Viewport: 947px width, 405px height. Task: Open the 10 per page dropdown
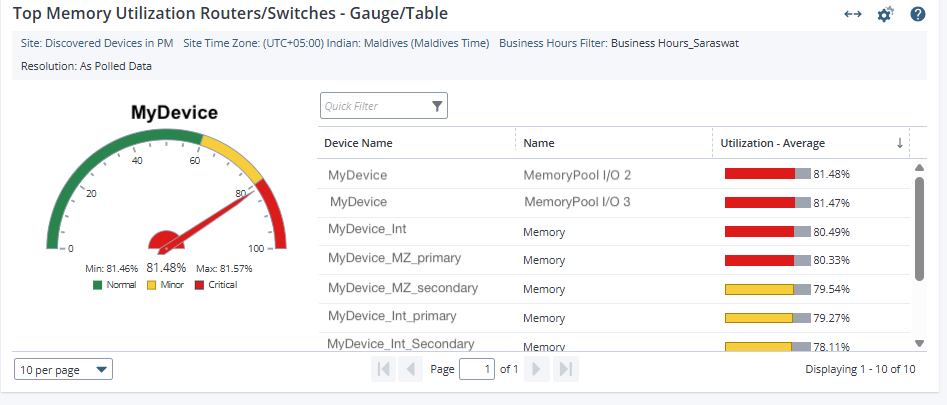pyautogui.click(x=64, y=370)
